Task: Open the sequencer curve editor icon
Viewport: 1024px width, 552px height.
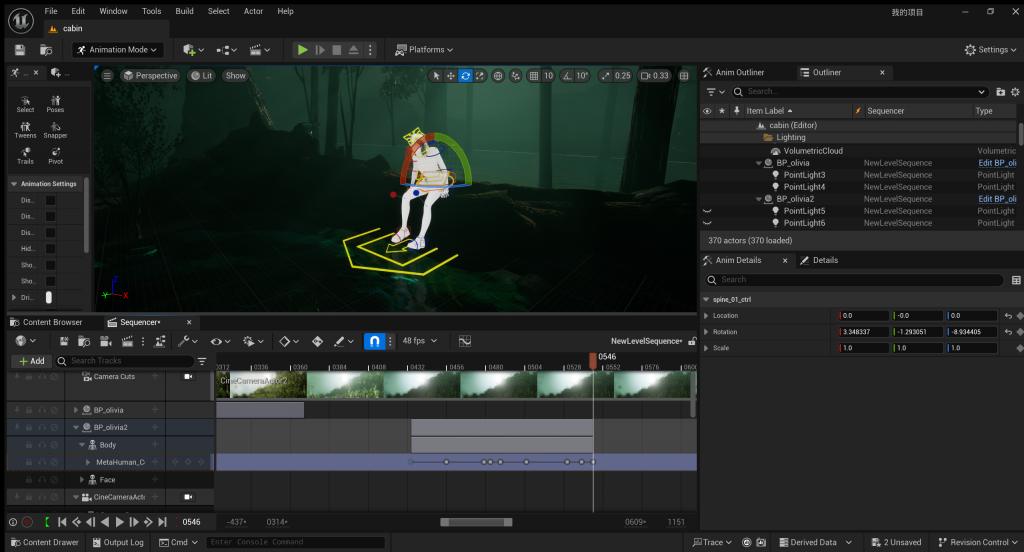Action: click(465, 341)
